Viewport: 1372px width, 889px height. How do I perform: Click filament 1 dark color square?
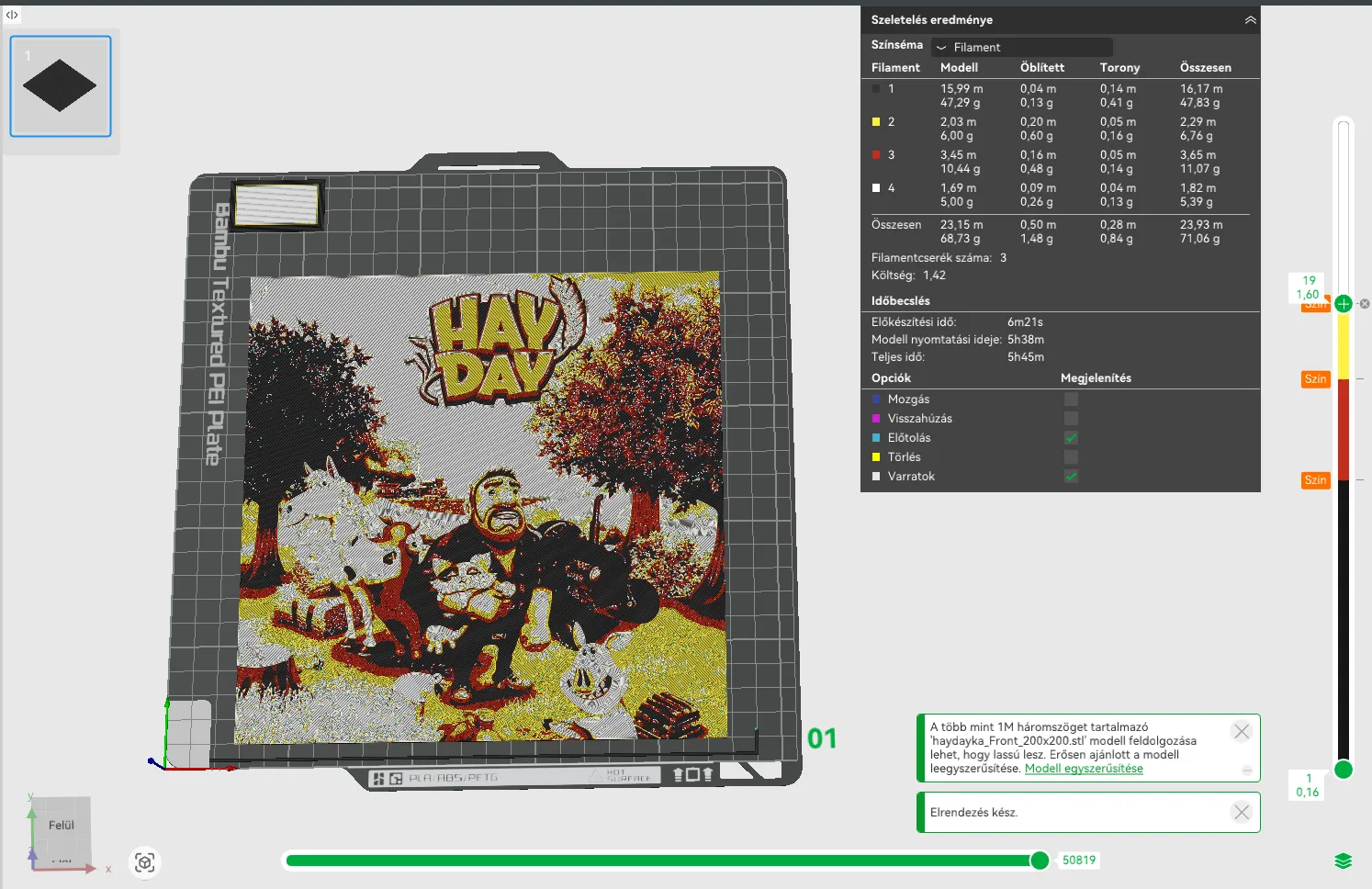point(876,89)
